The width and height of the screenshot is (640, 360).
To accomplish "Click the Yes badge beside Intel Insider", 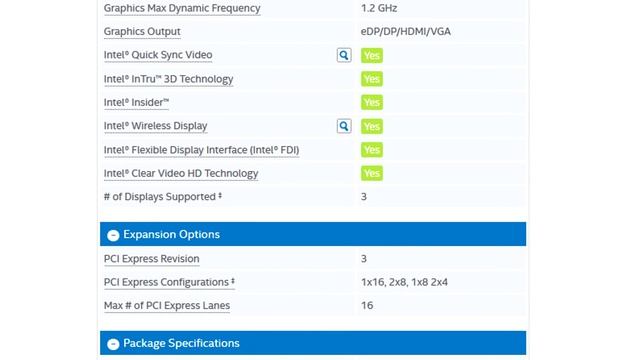I will (x=372, y=102).
